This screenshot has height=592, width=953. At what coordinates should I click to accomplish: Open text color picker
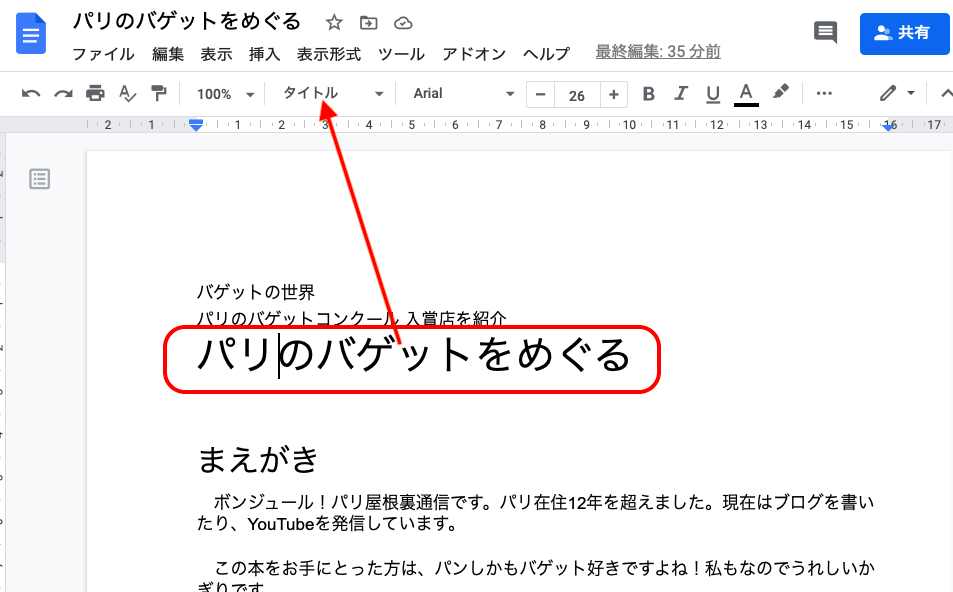746,94
